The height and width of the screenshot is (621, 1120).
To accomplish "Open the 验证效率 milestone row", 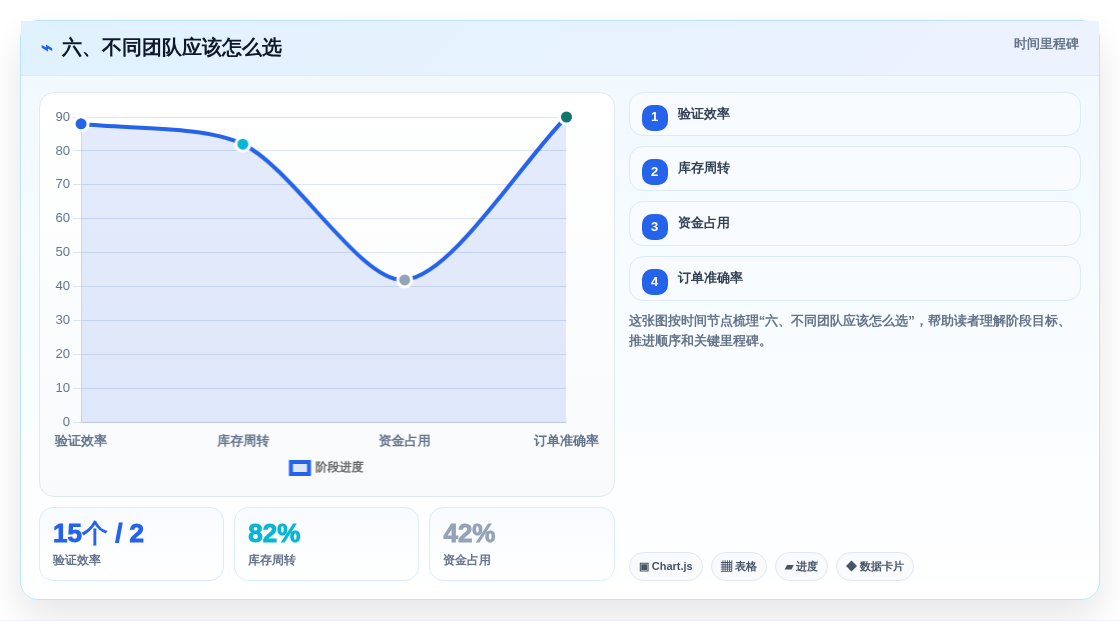I will [x=854, y=114].
